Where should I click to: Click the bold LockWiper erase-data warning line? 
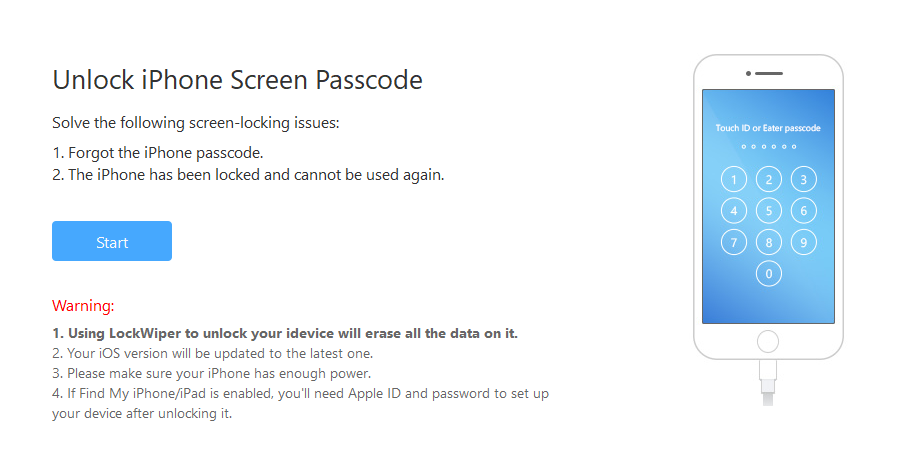[x=285, y=332]
